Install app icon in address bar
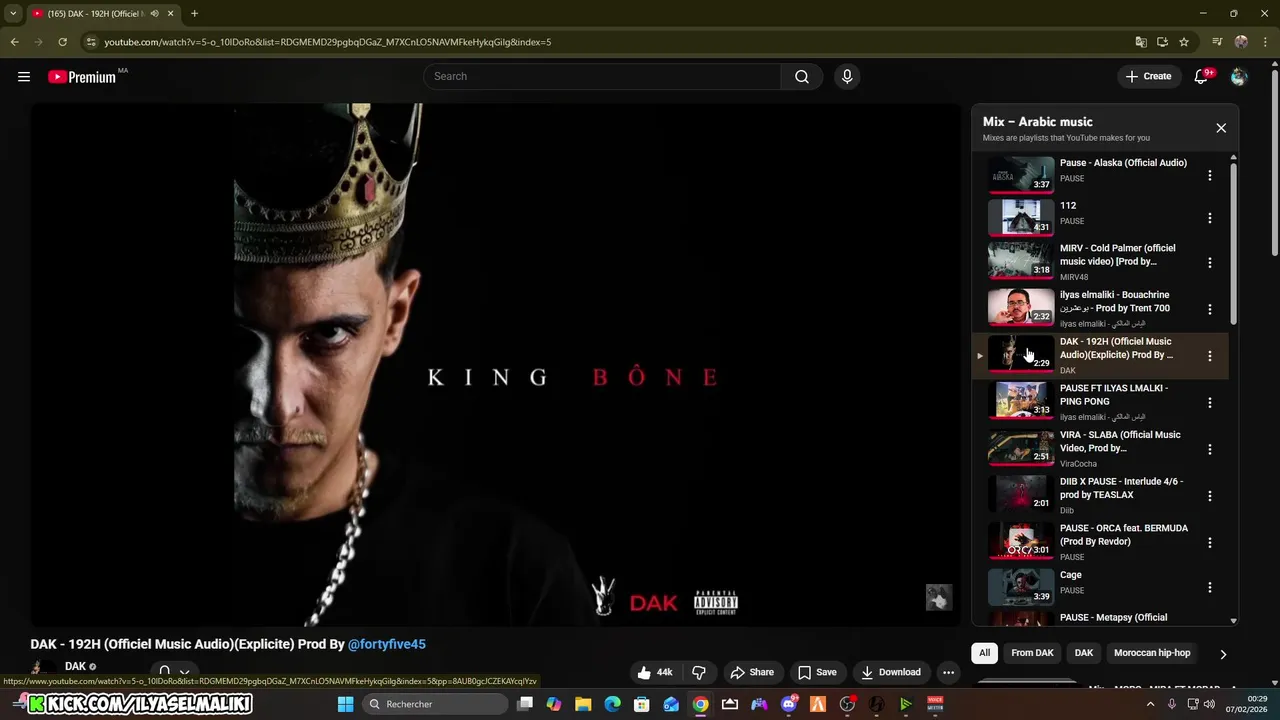Screen dimensions: 1280x720 pyautogui.click(x=1162, y=42)
